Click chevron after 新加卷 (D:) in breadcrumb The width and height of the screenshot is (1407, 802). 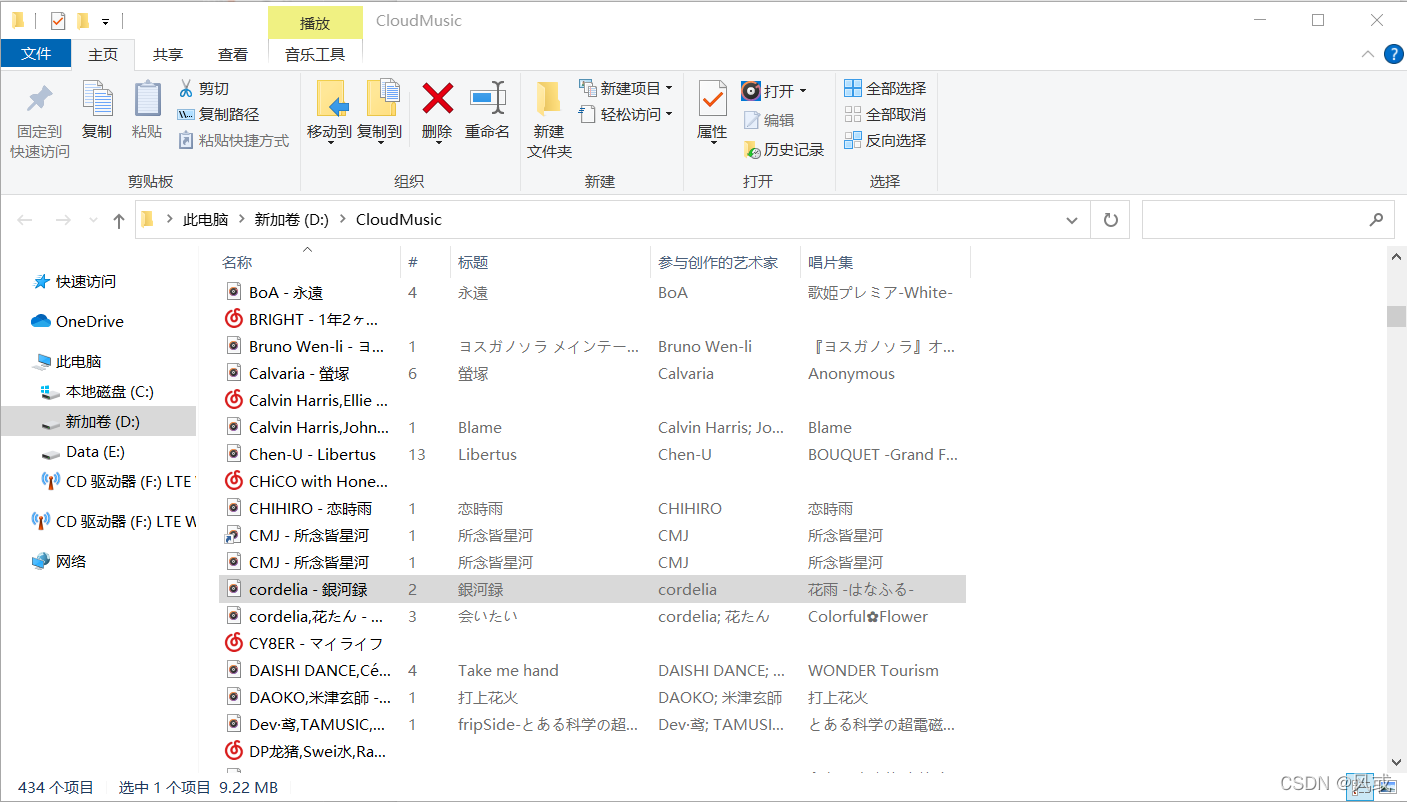[342, 220]
